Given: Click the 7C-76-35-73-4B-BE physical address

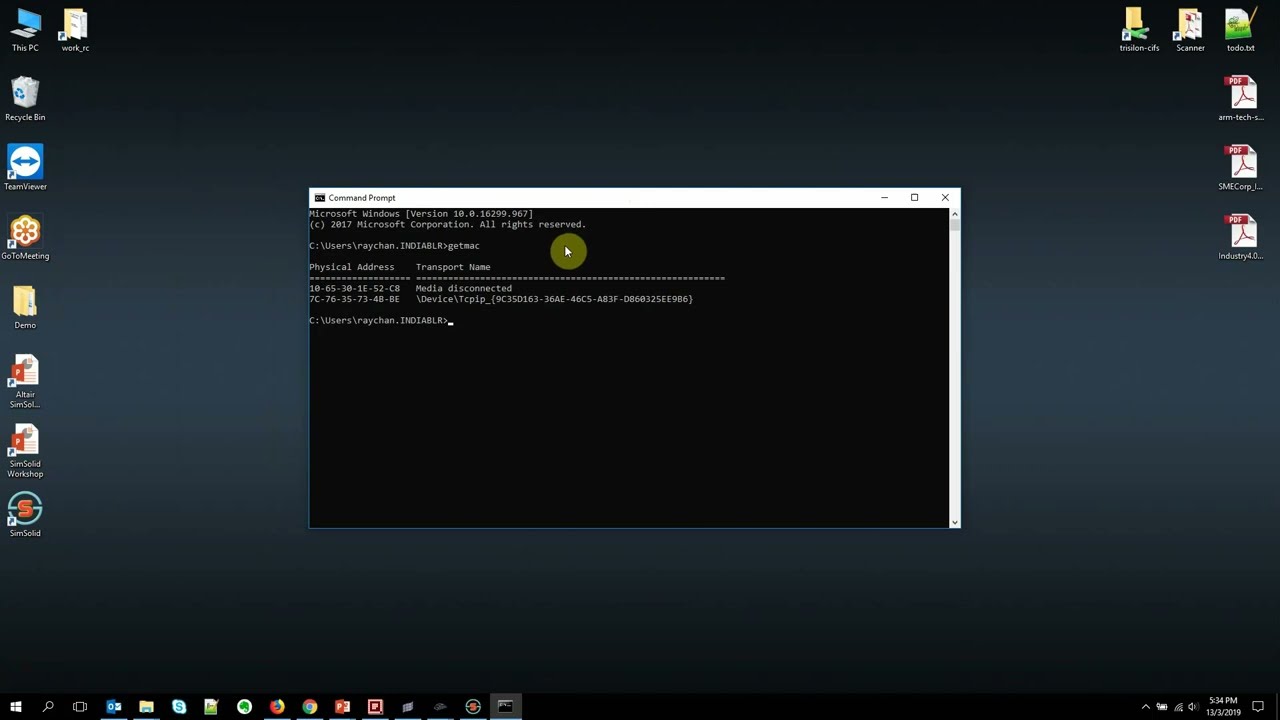Looking at the screenshot, I should click(354, 299).
